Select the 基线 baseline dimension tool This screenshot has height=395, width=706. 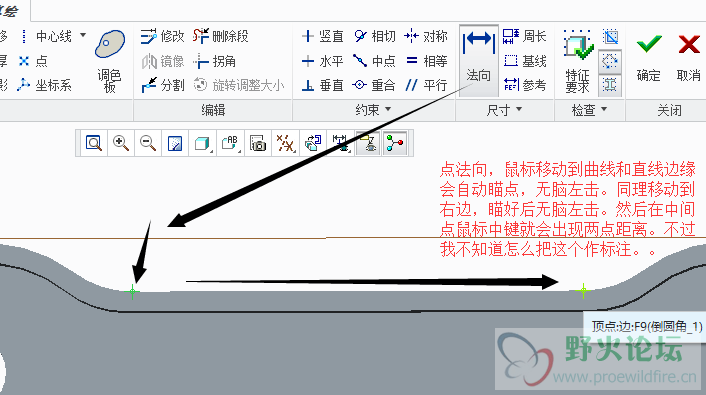(x=524, y=61)
